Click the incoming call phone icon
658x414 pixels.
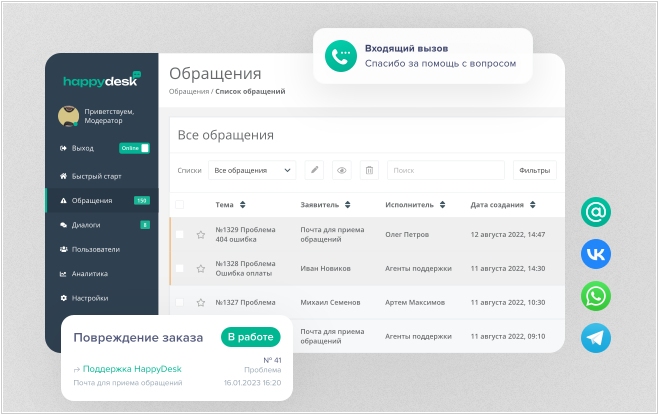click(x=340, y=56)
